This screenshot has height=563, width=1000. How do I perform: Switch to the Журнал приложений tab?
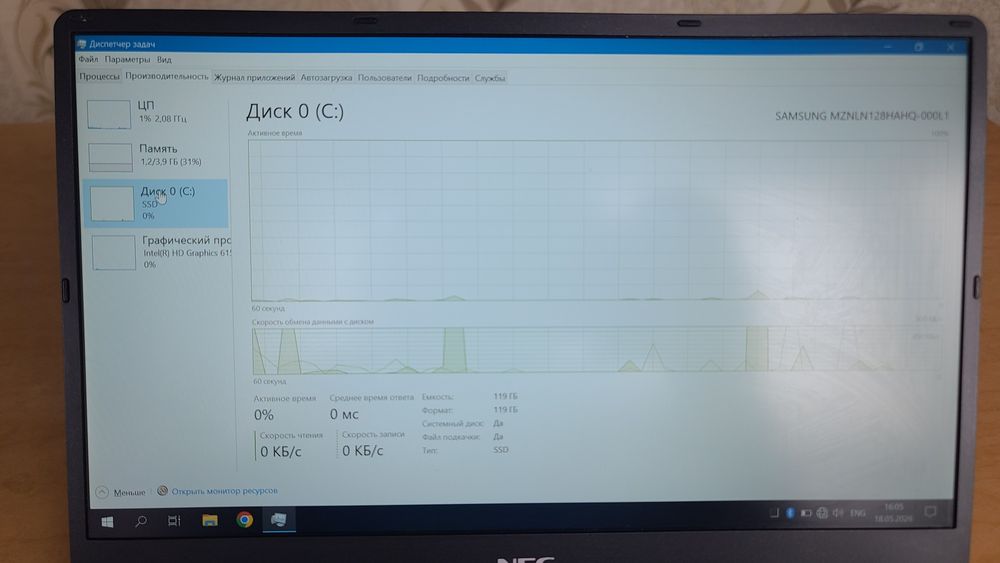coord(254,78)
